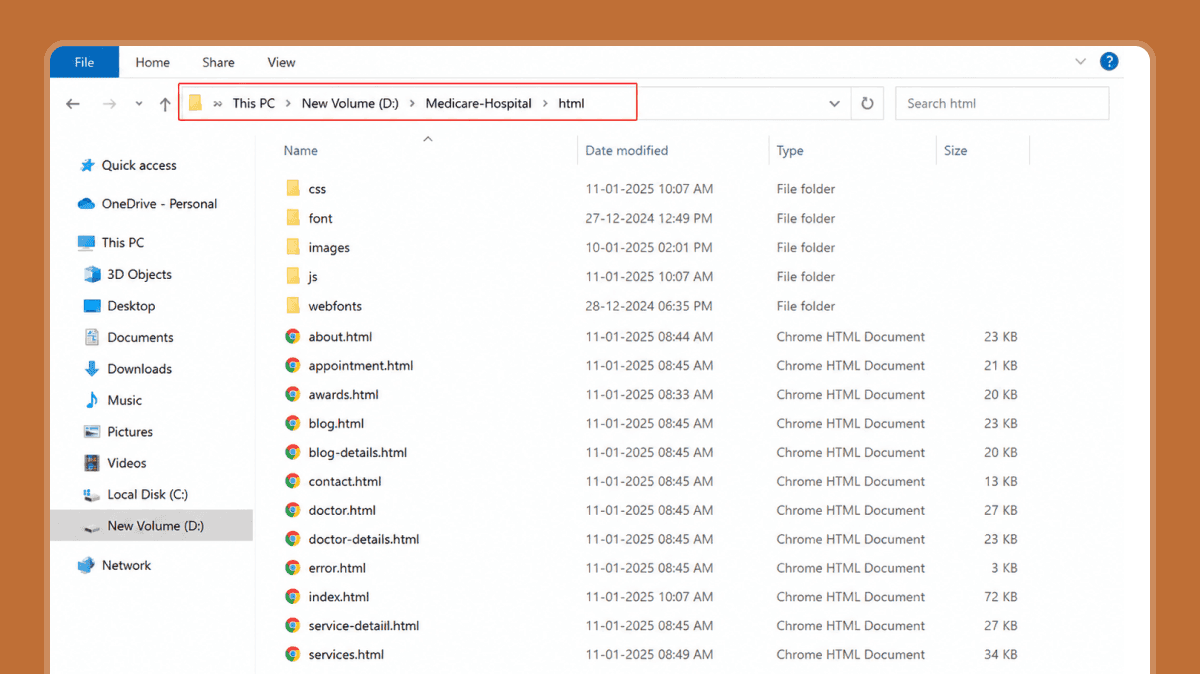Switch to the Home ribbon tab
The width and height of the screenshot is (1200, 674).
click(152, 62)
